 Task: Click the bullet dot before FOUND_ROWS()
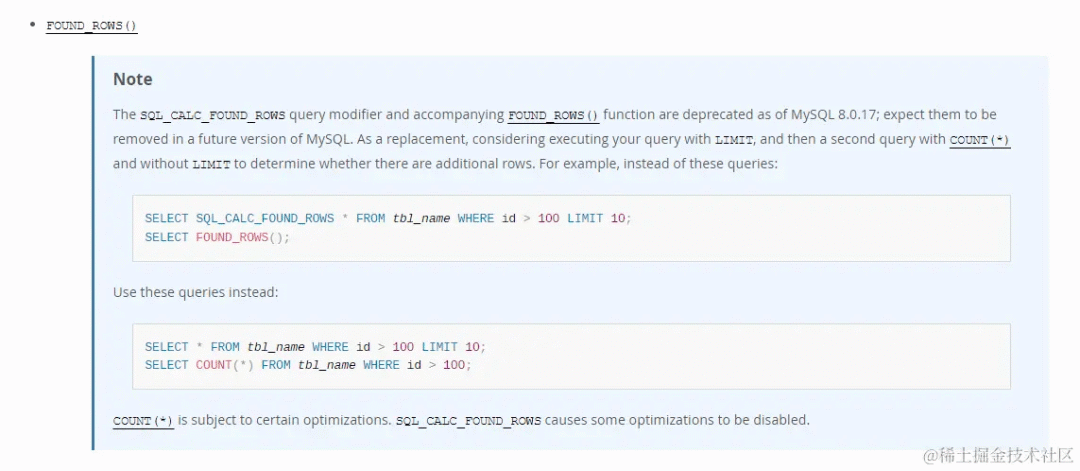32,25
